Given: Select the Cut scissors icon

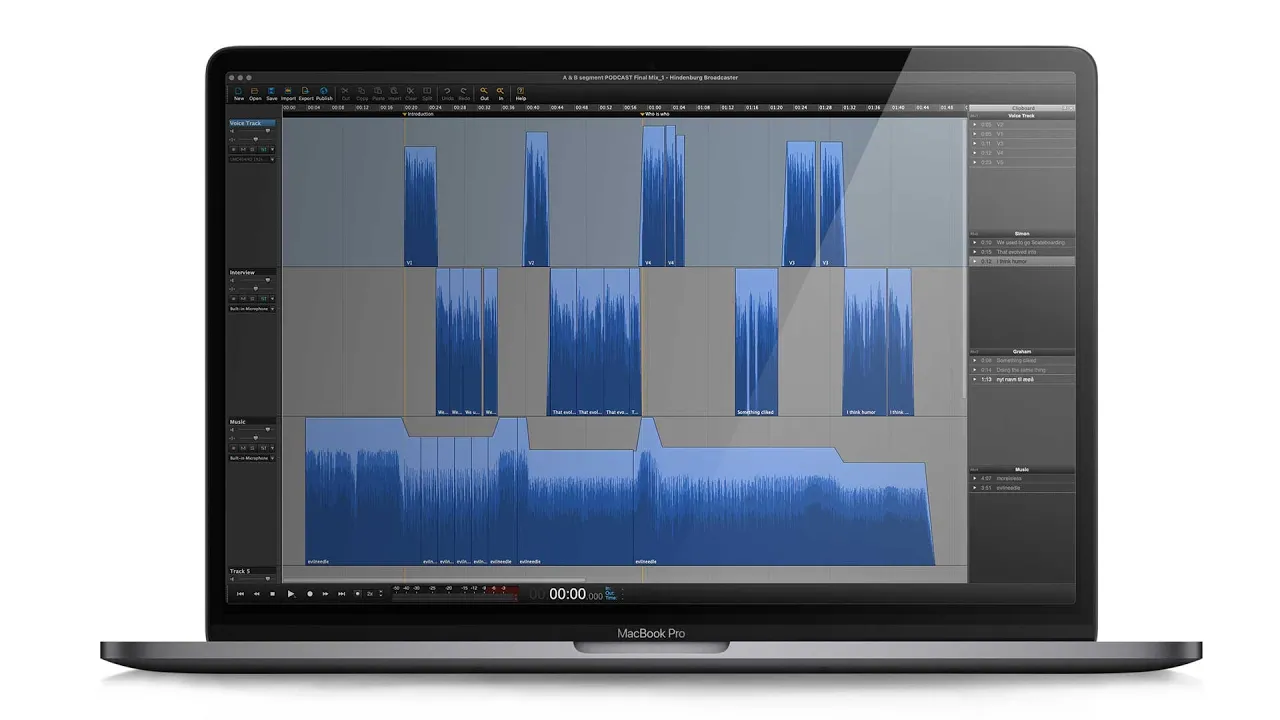Looking at the screenshot, I should coord(346,94).
